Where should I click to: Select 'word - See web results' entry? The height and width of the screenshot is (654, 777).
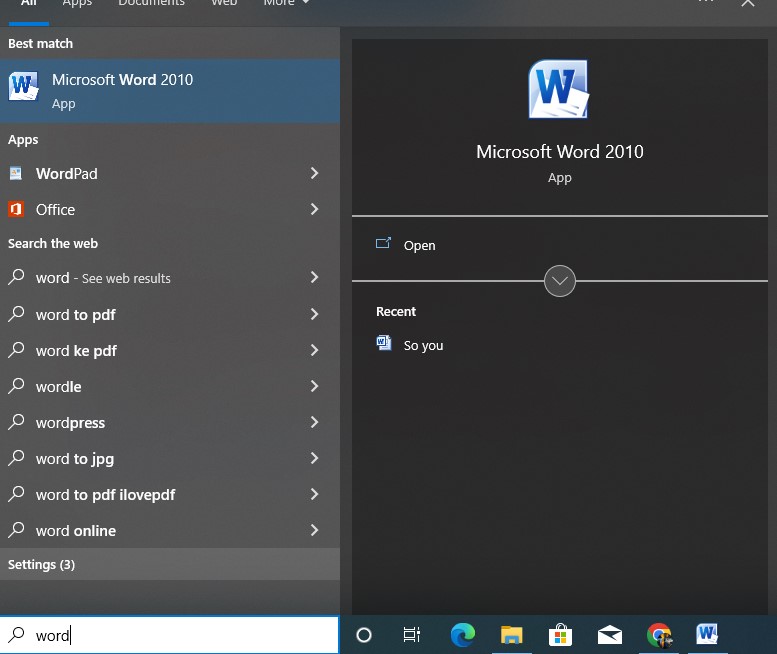click(x=169, y=277)
